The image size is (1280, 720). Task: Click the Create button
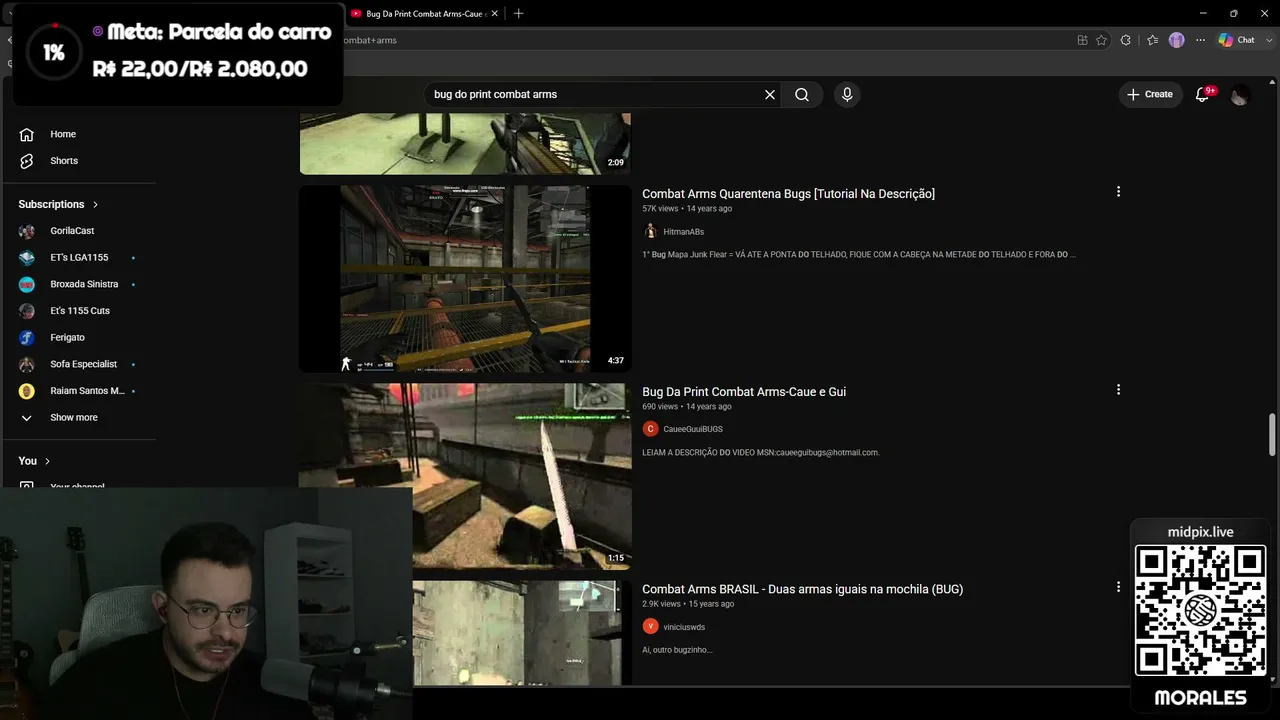tap(1150, 94)
